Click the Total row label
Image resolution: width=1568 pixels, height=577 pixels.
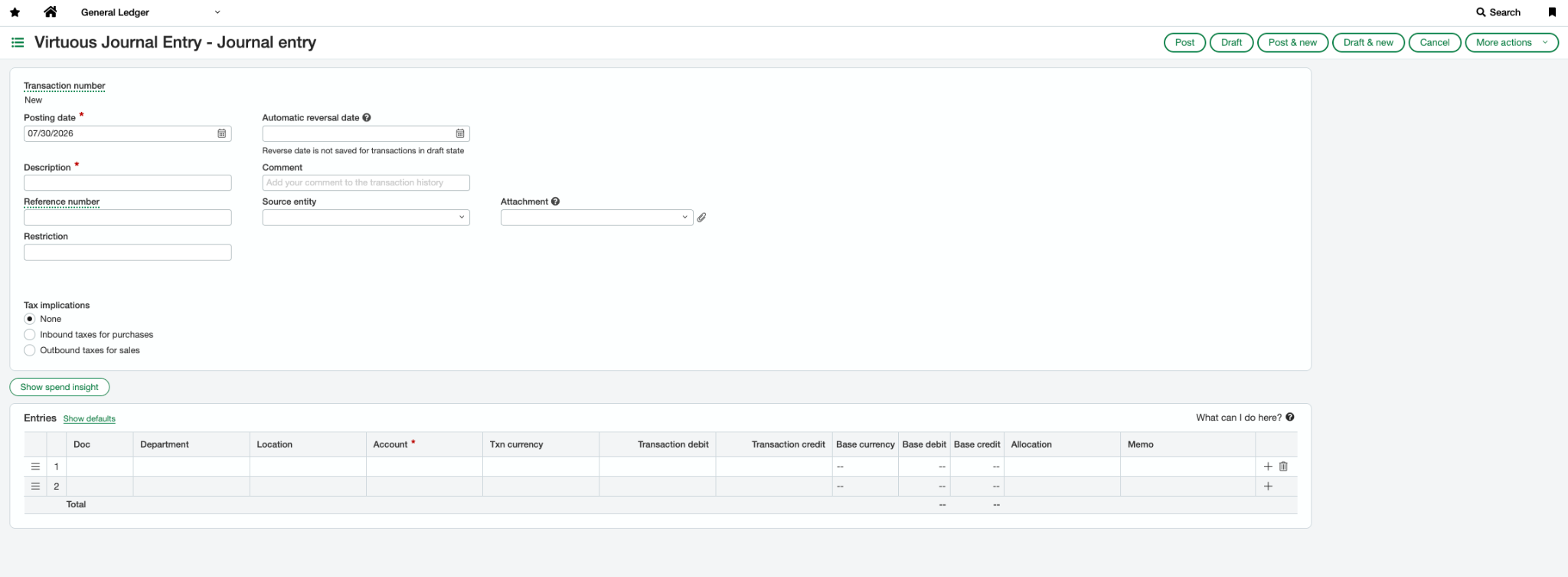point(76,504)
